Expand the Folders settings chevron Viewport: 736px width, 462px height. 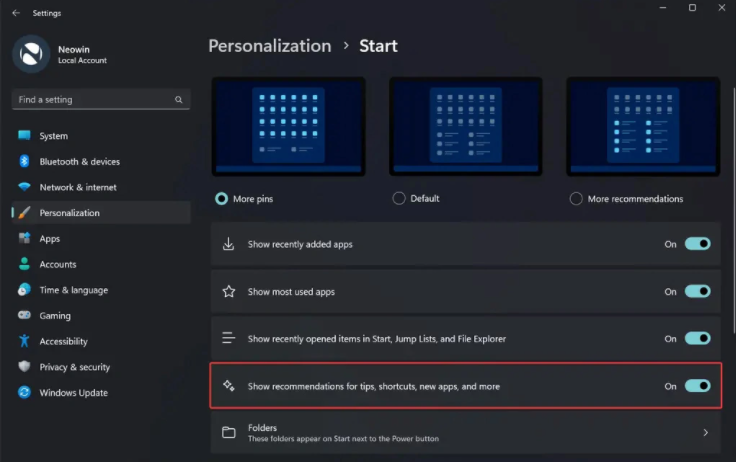coord(705,433)
